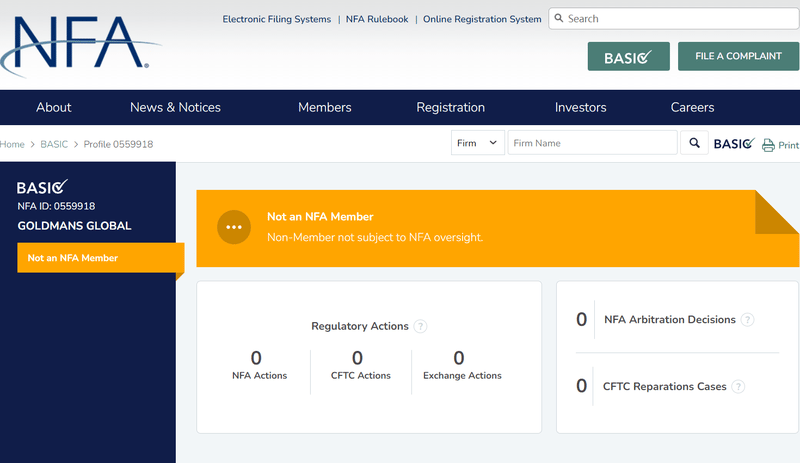800x463 pixels.
Task: Select the Not an NFA Member sidebar tab
Action: pos(101,258)
